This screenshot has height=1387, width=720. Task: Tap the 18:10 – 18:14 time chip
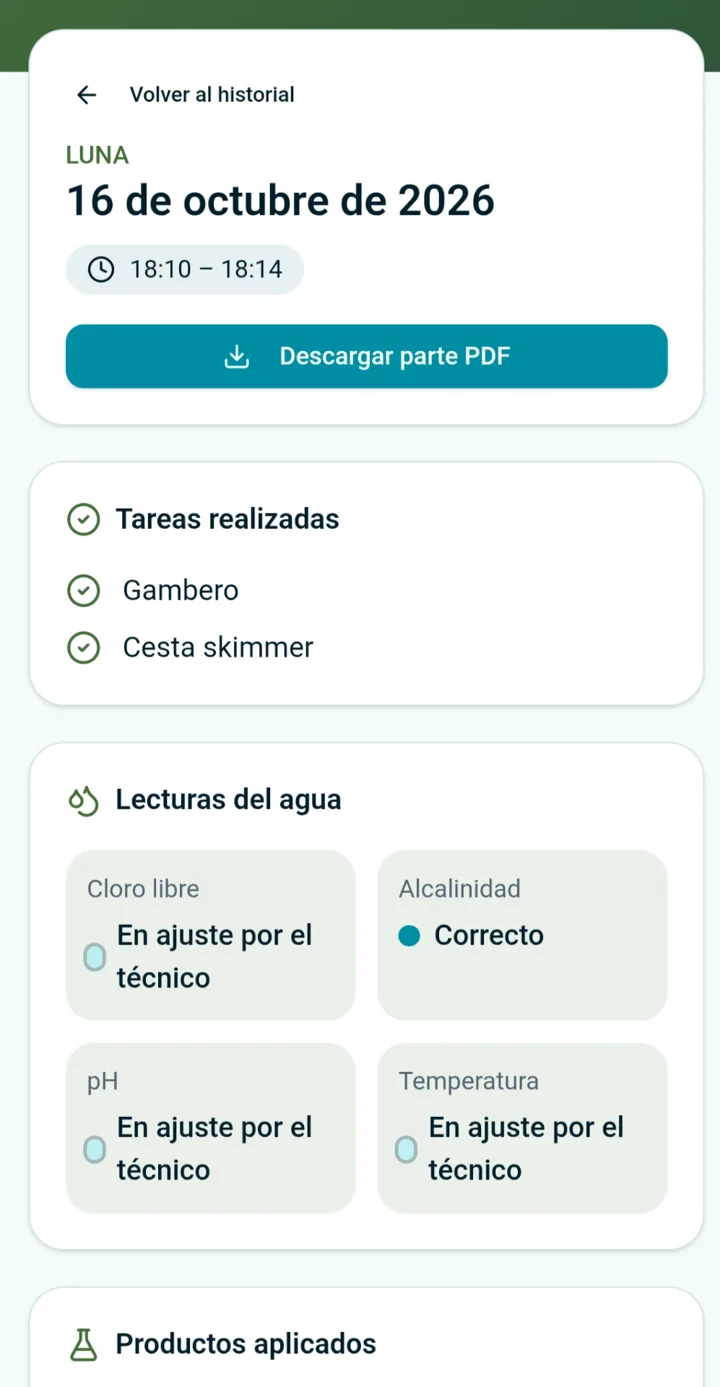(185, 269)
